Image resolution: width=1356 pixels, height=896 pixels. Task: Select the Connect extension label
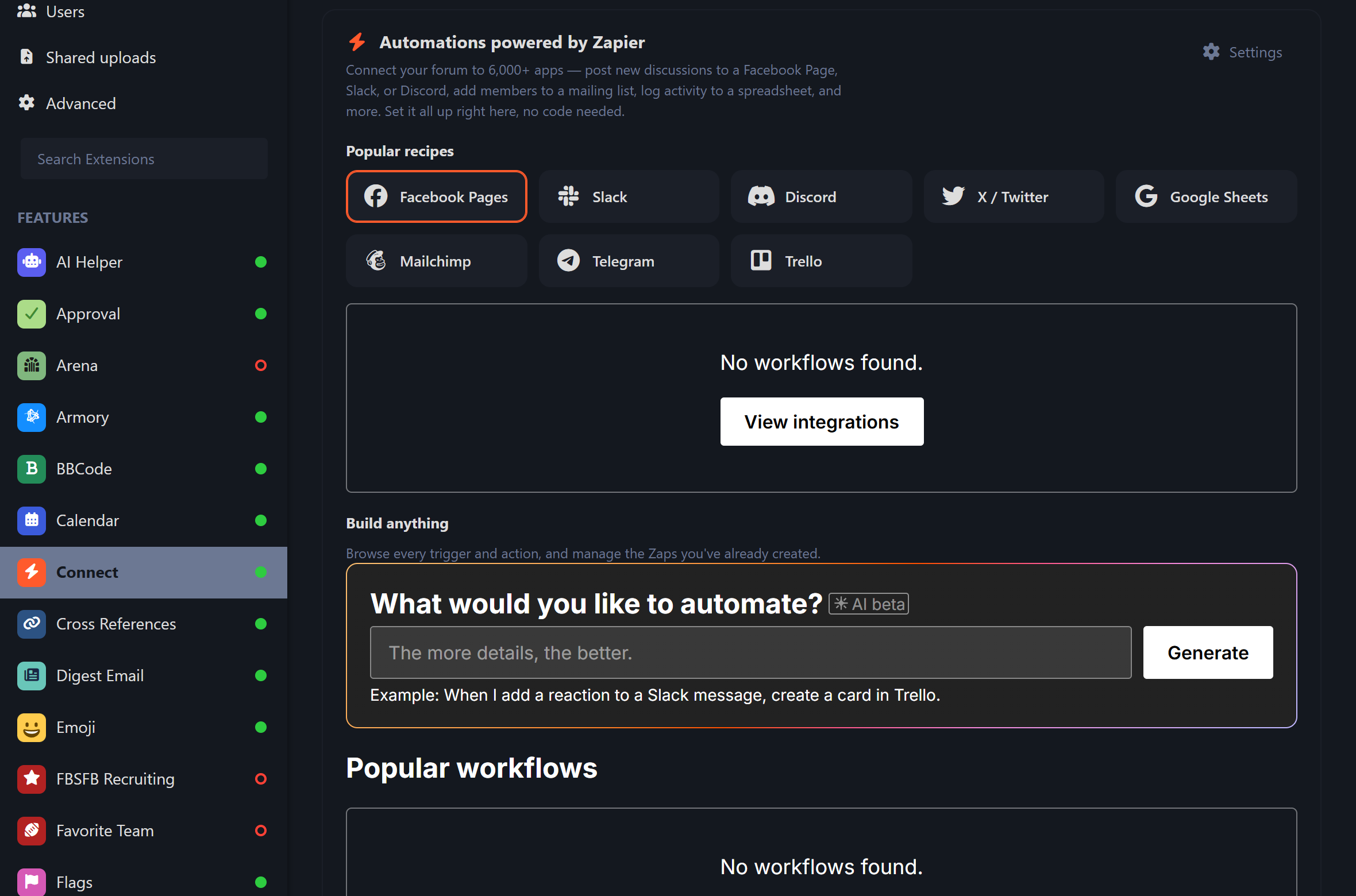87,573
